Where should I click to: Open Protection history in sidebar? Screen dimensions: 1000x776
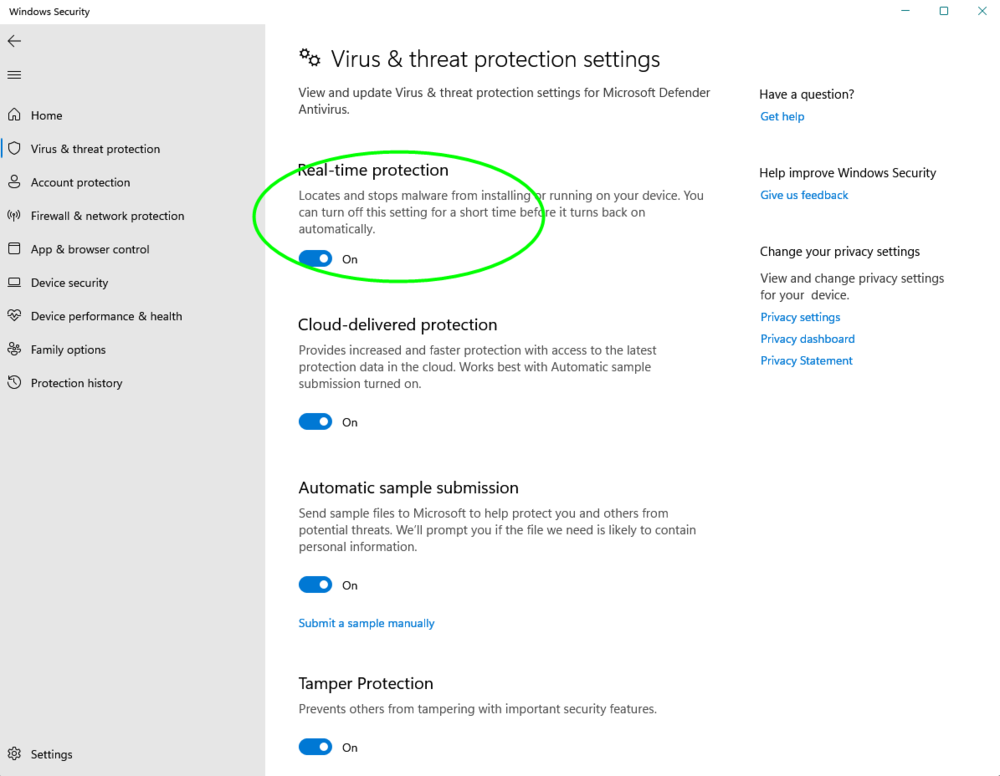[76, 383]
